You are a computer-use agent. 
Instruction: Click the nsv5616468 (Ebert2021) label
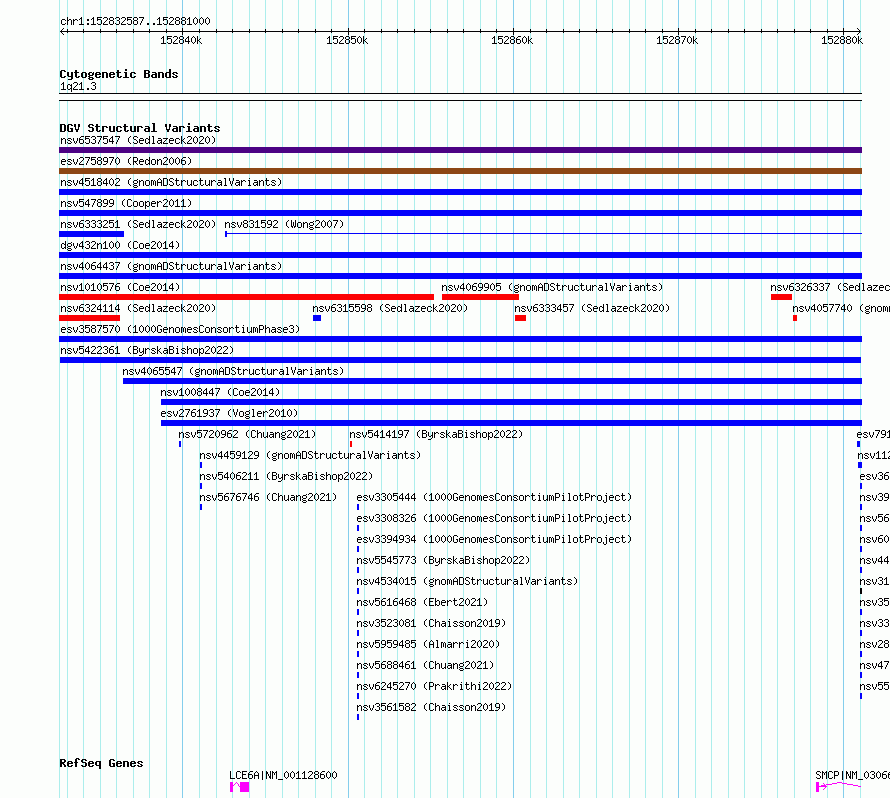[422, 602]
